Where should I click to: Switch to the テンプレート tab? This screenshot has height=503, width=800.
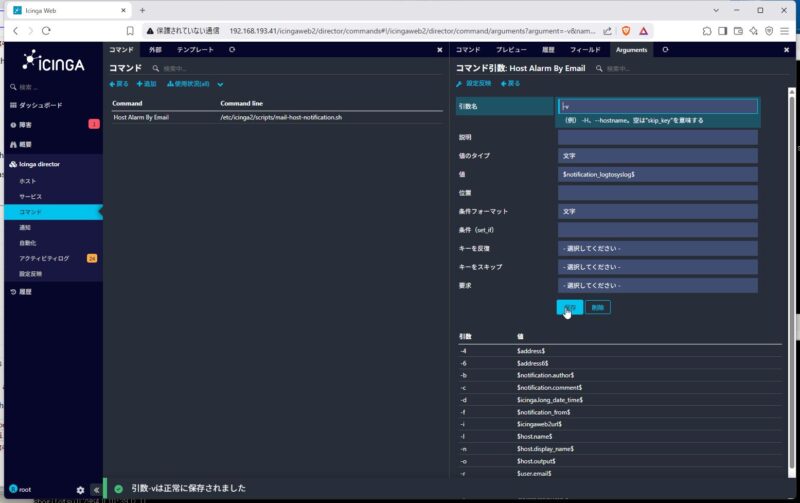(x=195, y=49)
